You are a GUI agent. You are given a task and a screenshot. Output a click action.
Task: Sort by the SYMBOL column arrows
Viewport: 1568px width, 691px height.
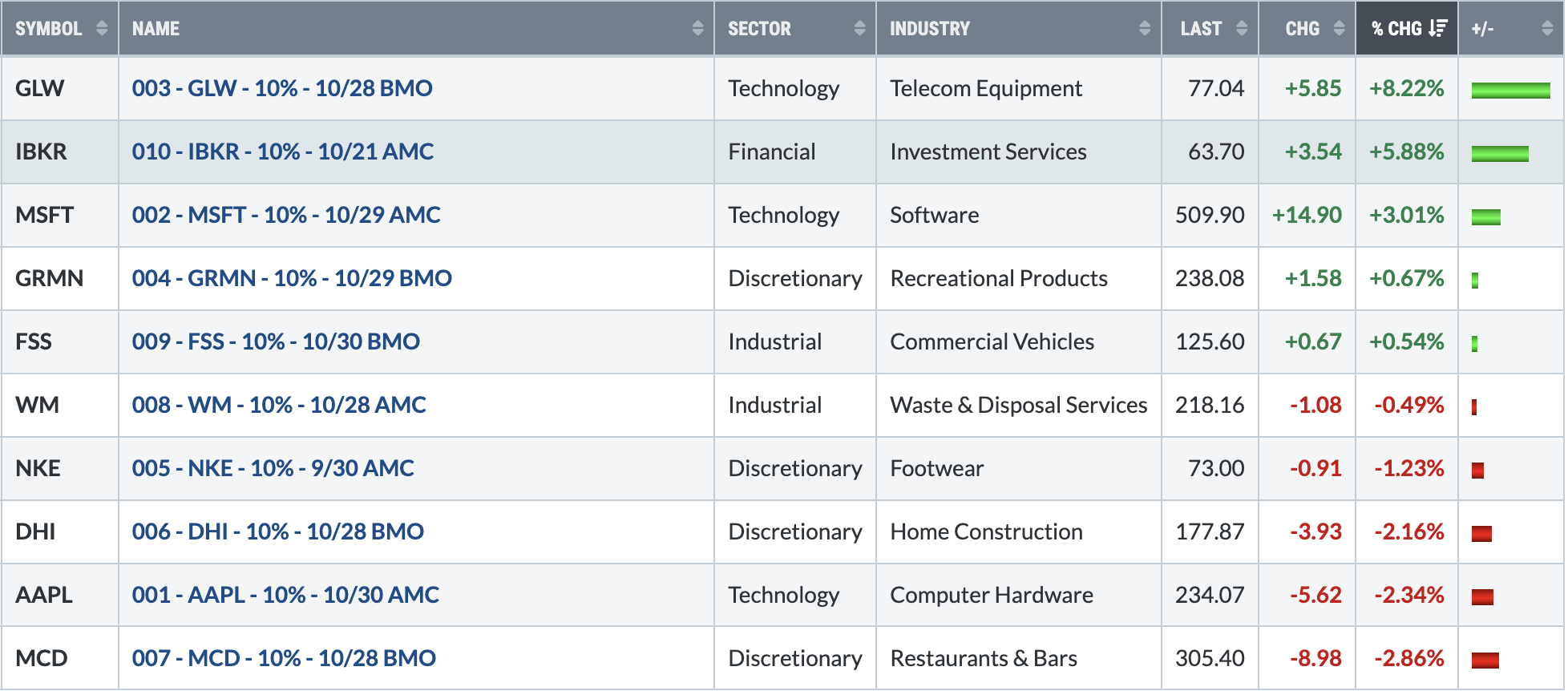[x=102, y=28]
